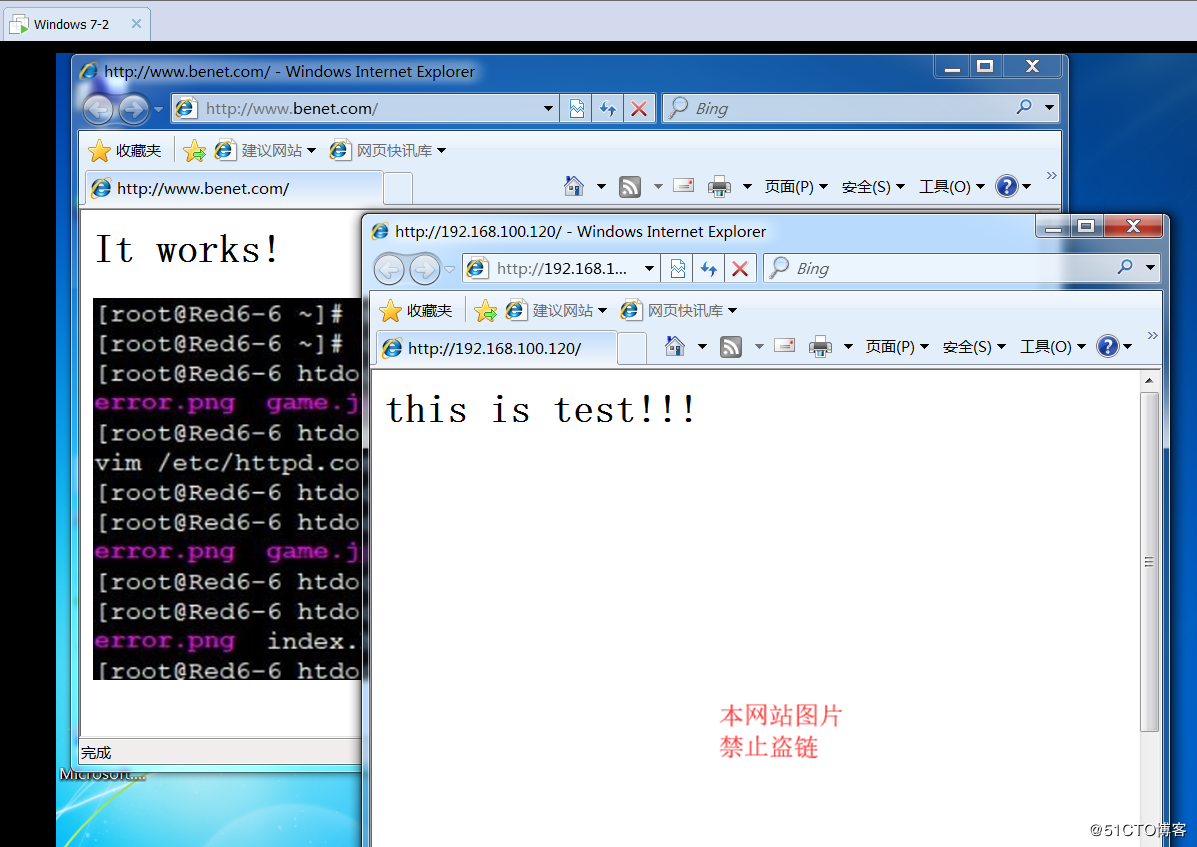The image size is (1197, 847).
Task: Add to Favorites bar in the 192.168.100.120 window
Action: (486, 311)
